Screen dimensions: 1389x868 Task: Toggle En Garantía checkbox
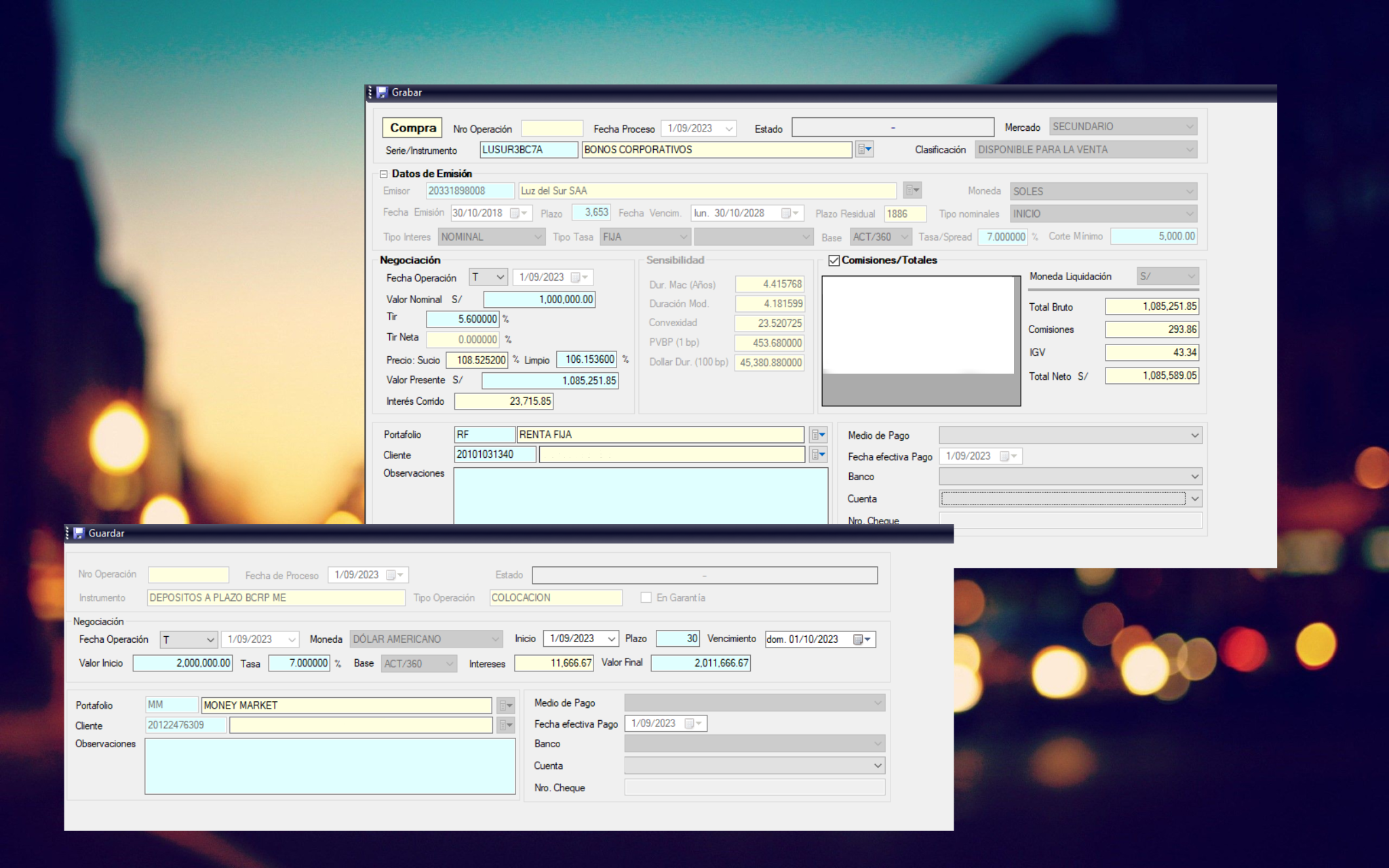[646, 597]
